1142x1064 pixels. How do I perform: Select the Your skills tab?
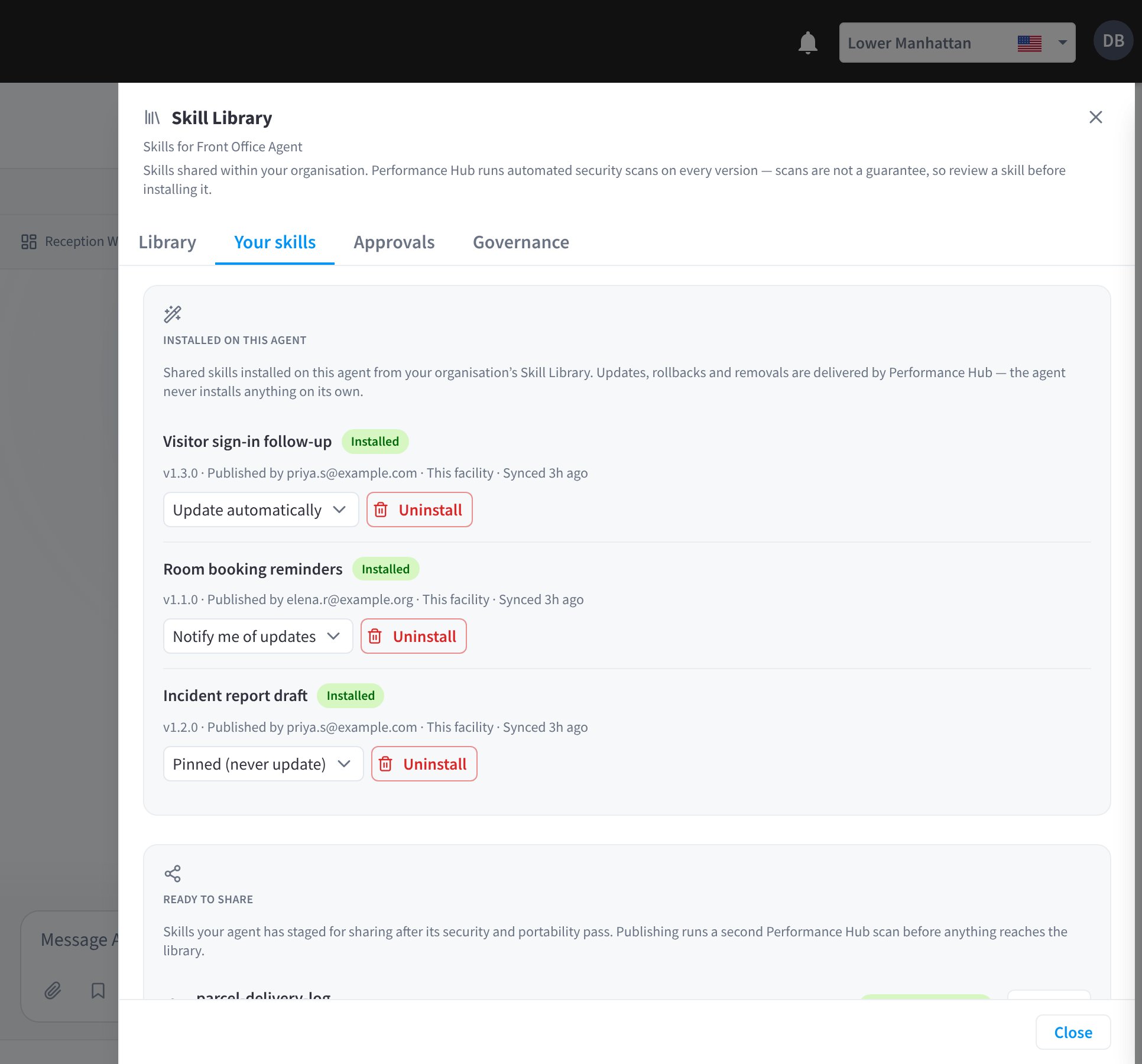click(275, 242)
